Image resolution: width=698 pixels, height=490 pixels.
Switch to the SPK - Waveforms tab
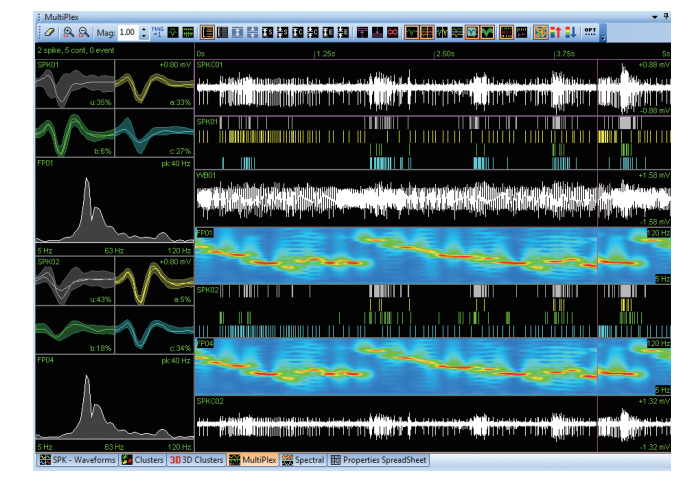click(77, 460)
